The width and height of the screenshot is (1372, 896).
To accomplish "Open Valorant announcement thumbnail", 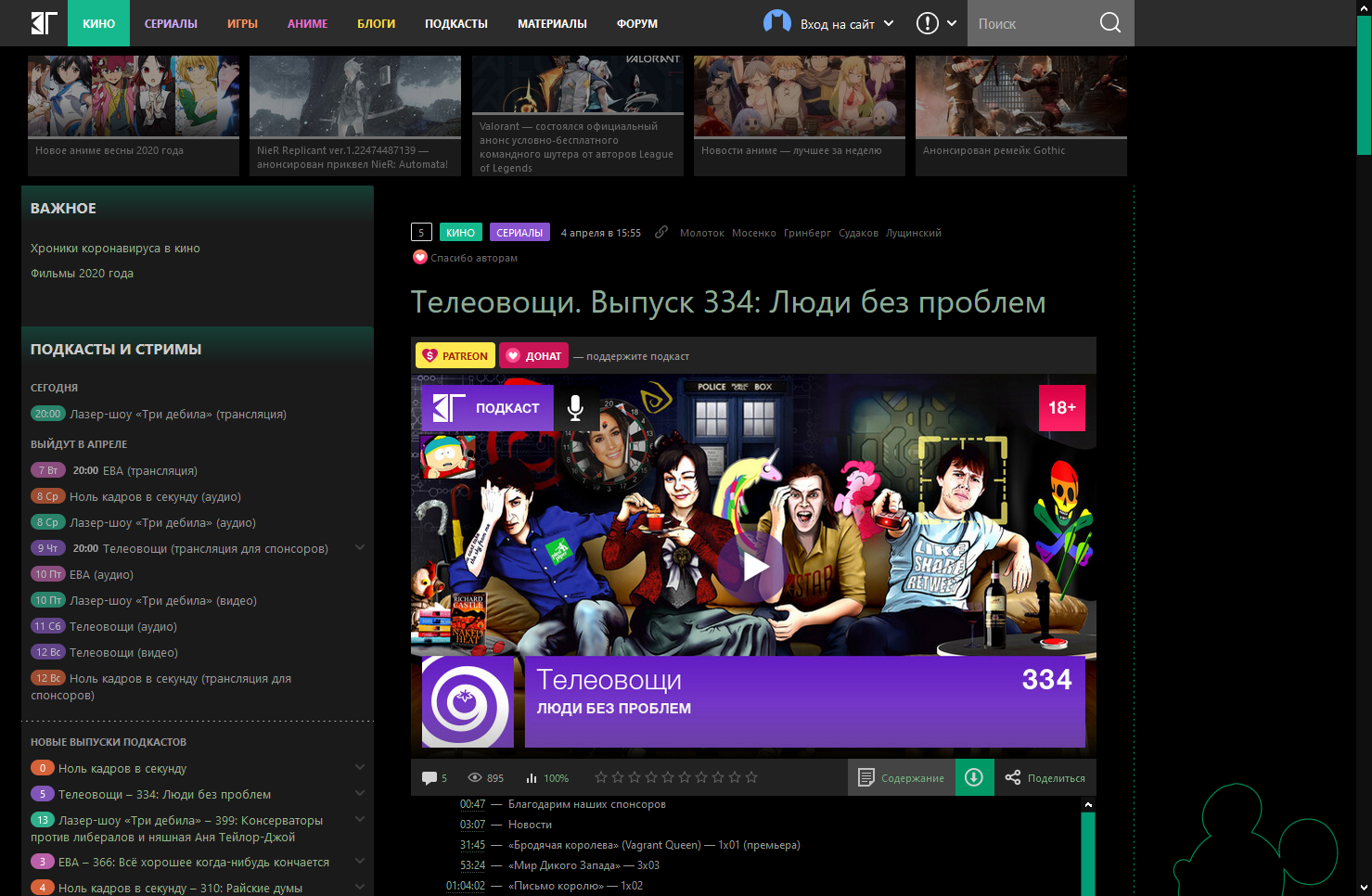I will coord(578,115).
